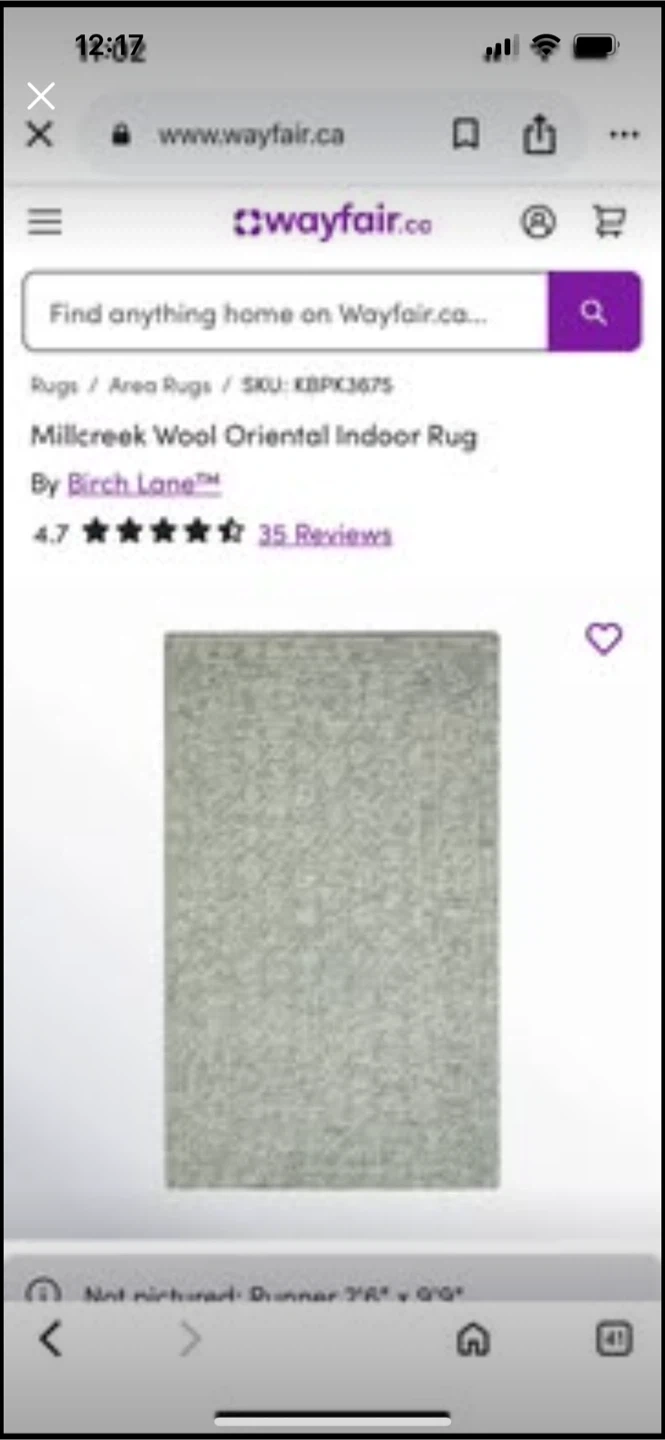Save rug to favorites with heart icon
Viewport: 665px width, 1440px height.
click(x=603, y=638)
